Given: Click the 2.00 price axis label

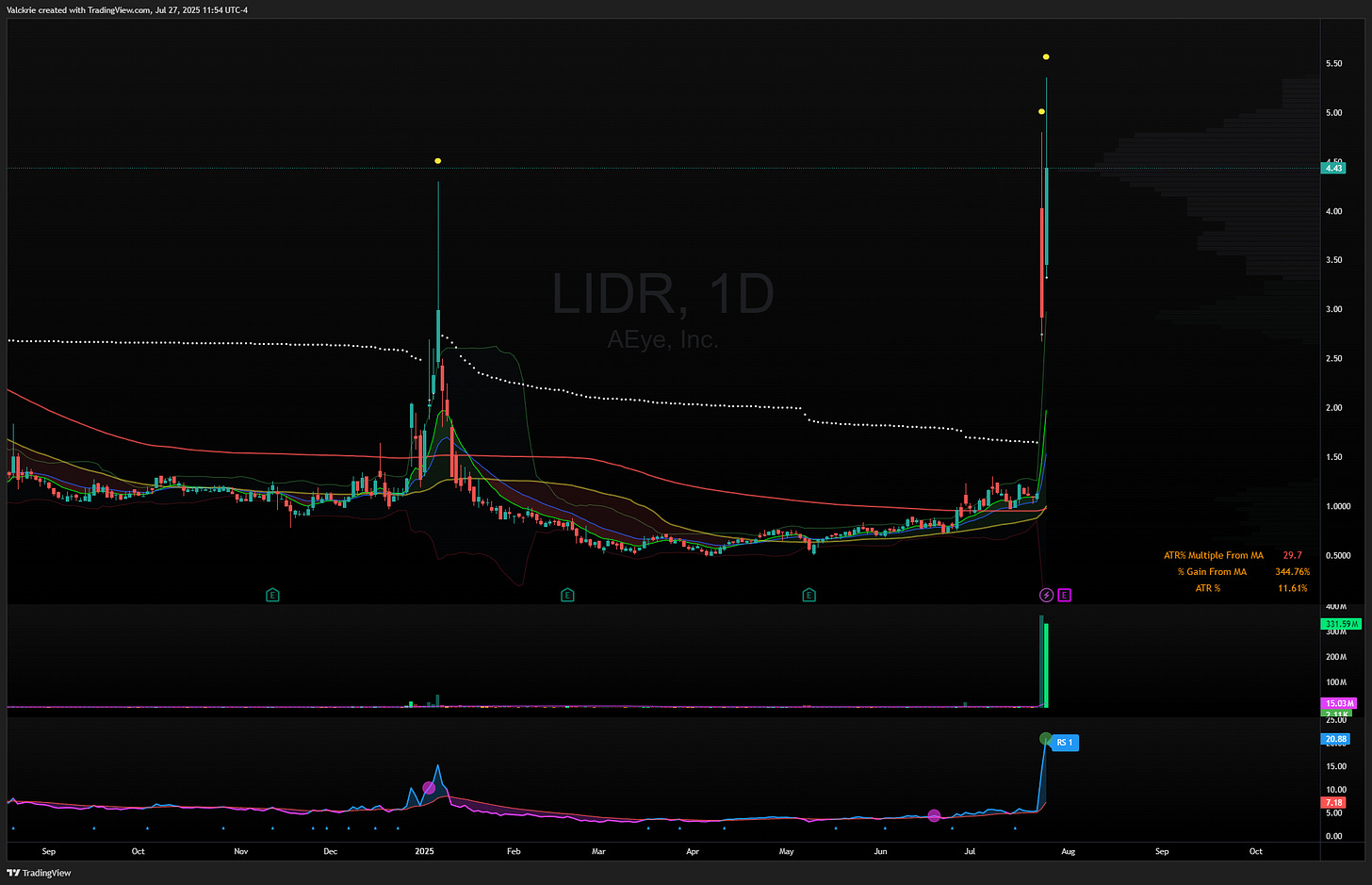Looking at the screenshot, I should tap(1333, 408).
